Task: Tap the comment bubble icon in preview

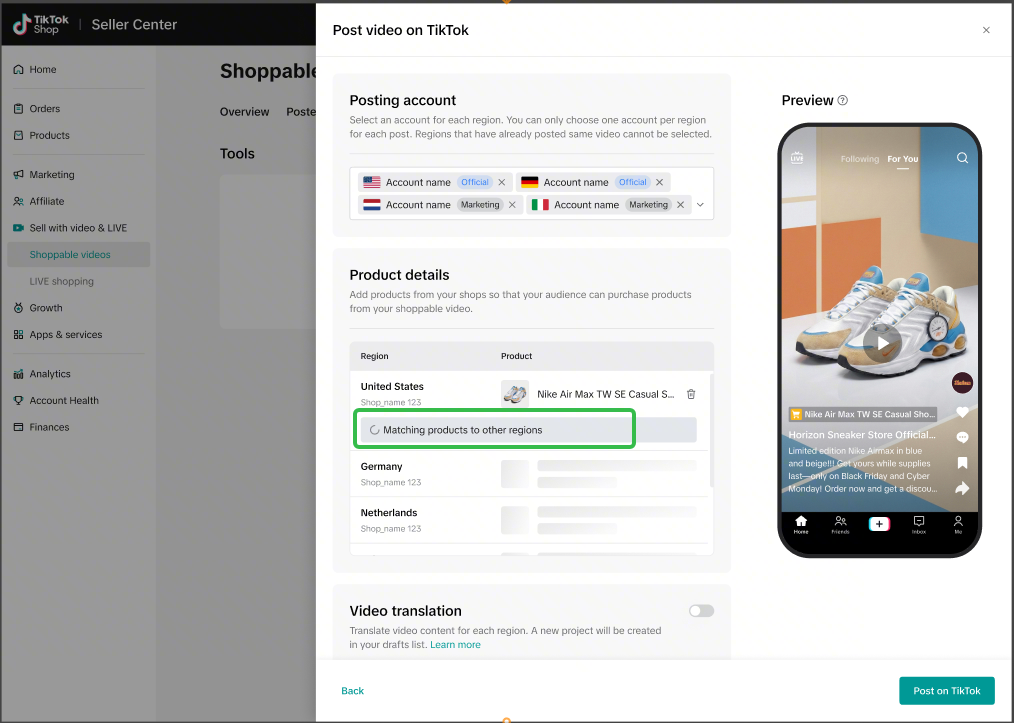Action: click(x=962, y=438)
